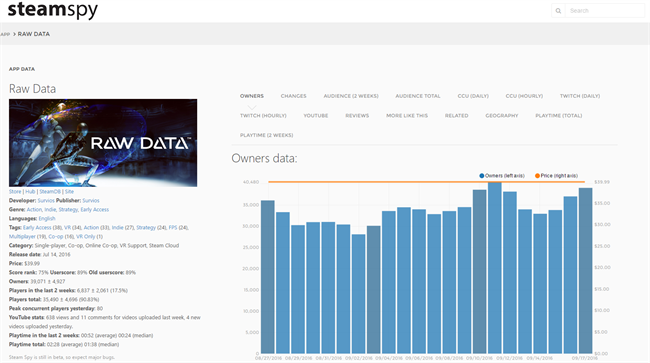Open the Owners tab

252,96
